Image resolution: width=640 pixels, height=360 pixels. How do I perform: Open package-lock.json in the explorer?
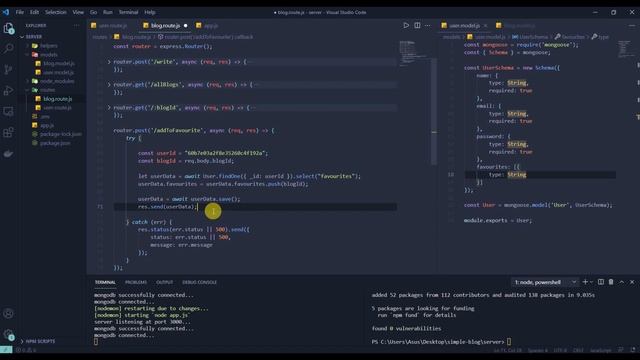pos(60,134)
